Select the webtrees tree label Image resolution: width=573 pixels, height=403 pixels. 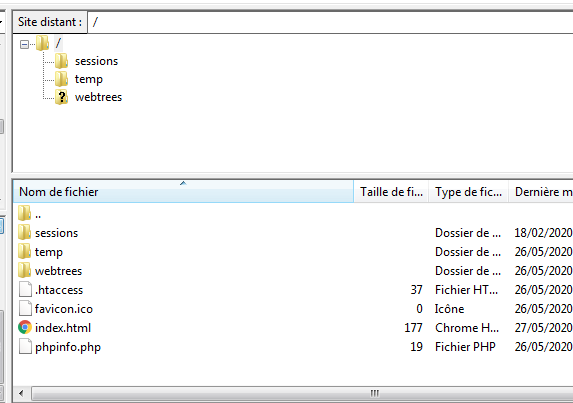point(98,97)
